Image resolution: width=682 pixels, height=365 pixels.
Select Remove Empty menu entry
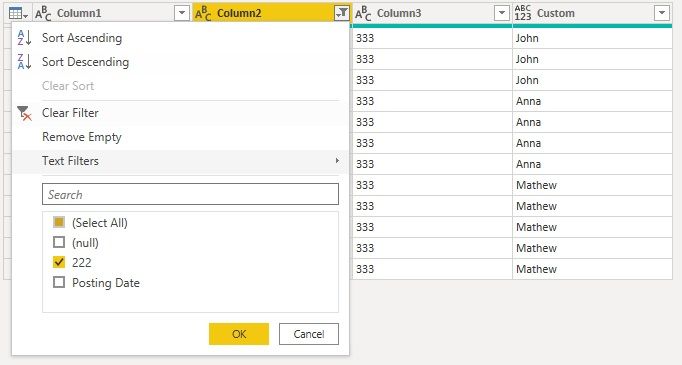181,137
